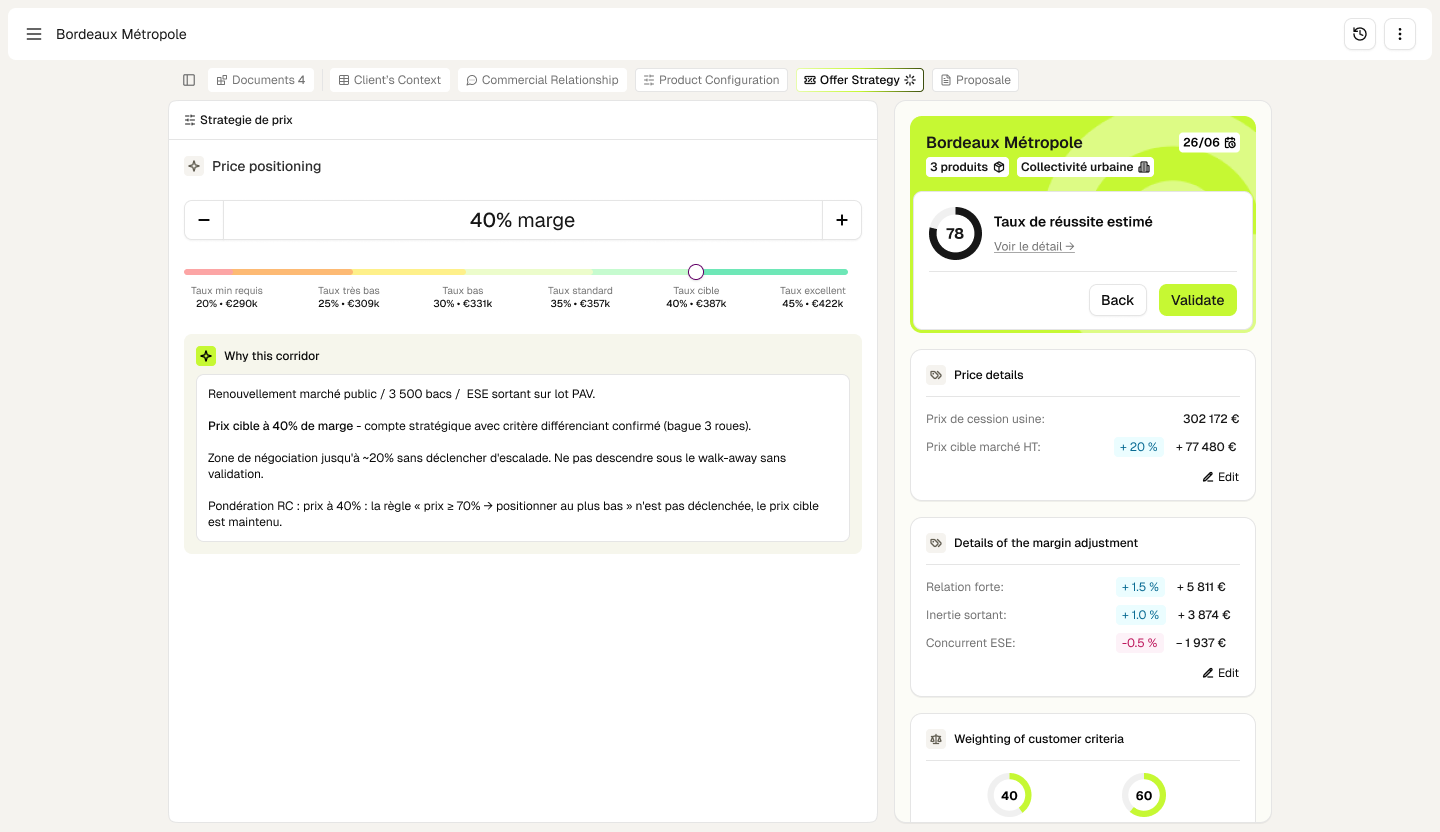Edit the Price details section
The image size is (1440, 832).
point(1221,477)
